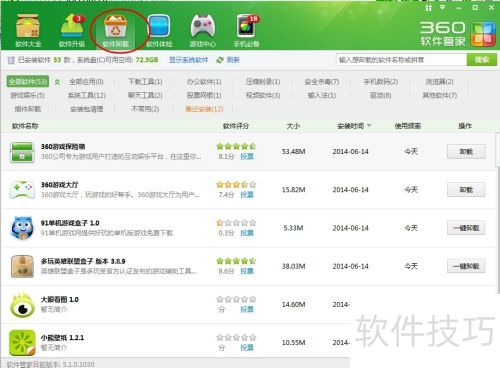
Task: Filter by 股票网银(1)
Action: (x=204, y=95)
